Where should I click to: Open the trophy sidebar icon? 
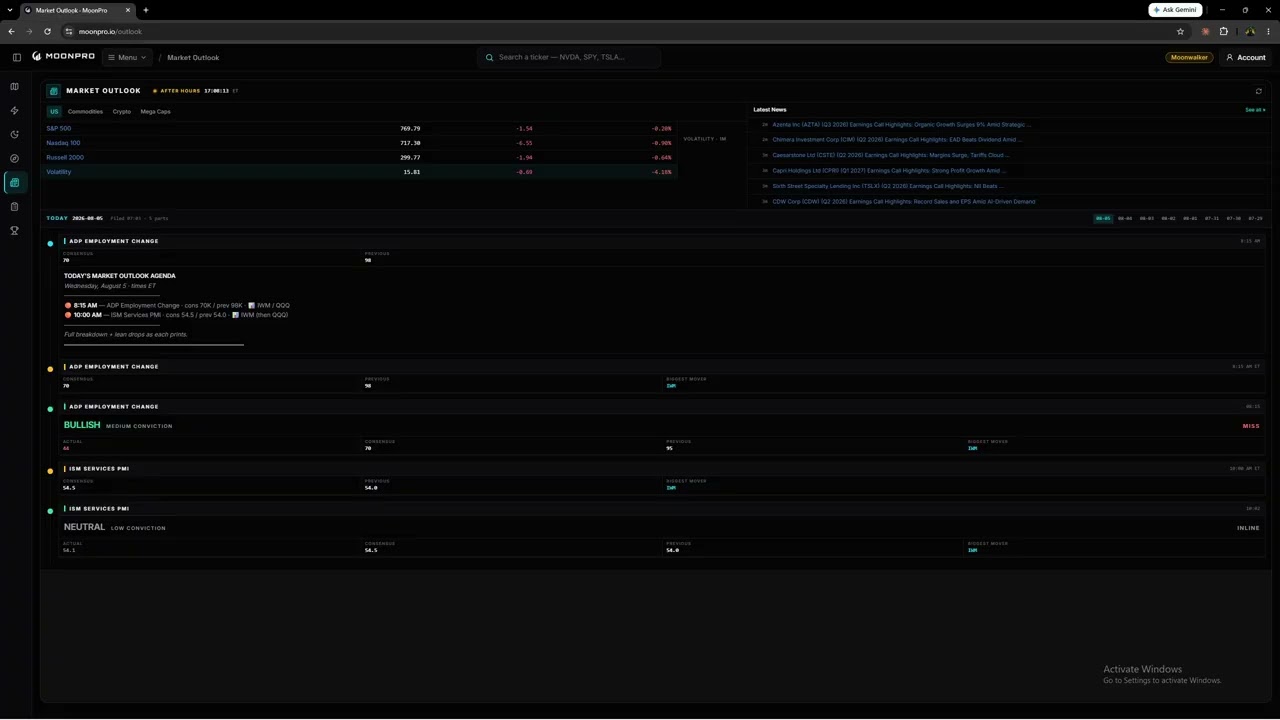[14, 231]
